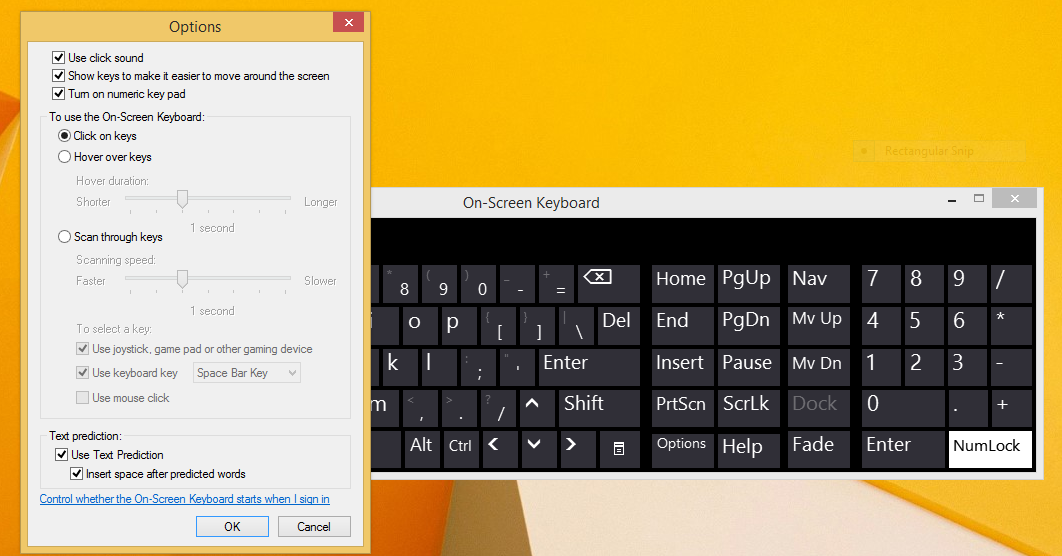Toggle the NumLock key
Image resolution: width=1062 pixels, height=556 pixels.
990,450
